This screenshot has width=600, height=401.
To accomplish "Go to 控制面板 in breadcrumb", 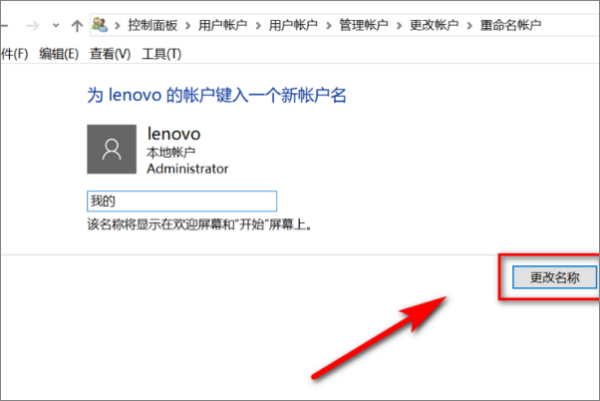I will pyautogui.click(x=153, y=25).
